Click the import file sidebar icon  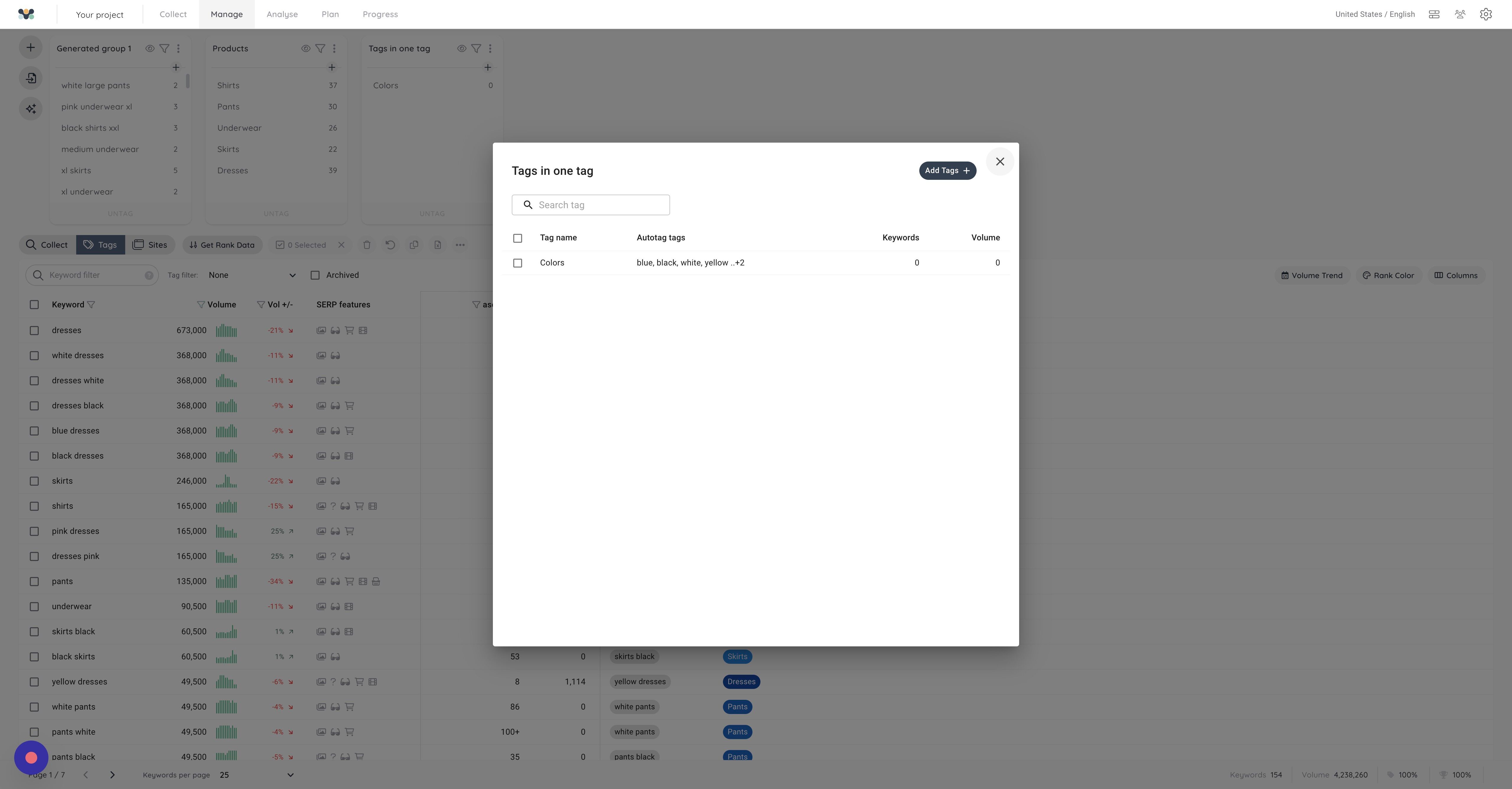coord(30,78)
